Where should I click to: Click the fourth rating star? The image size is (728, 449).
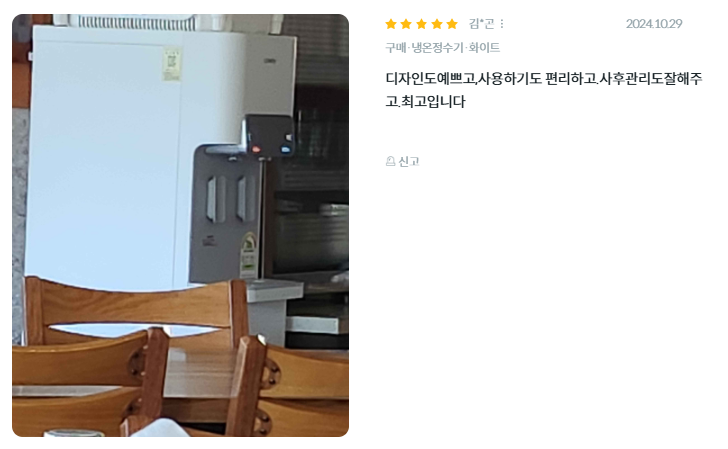[437, 24]
